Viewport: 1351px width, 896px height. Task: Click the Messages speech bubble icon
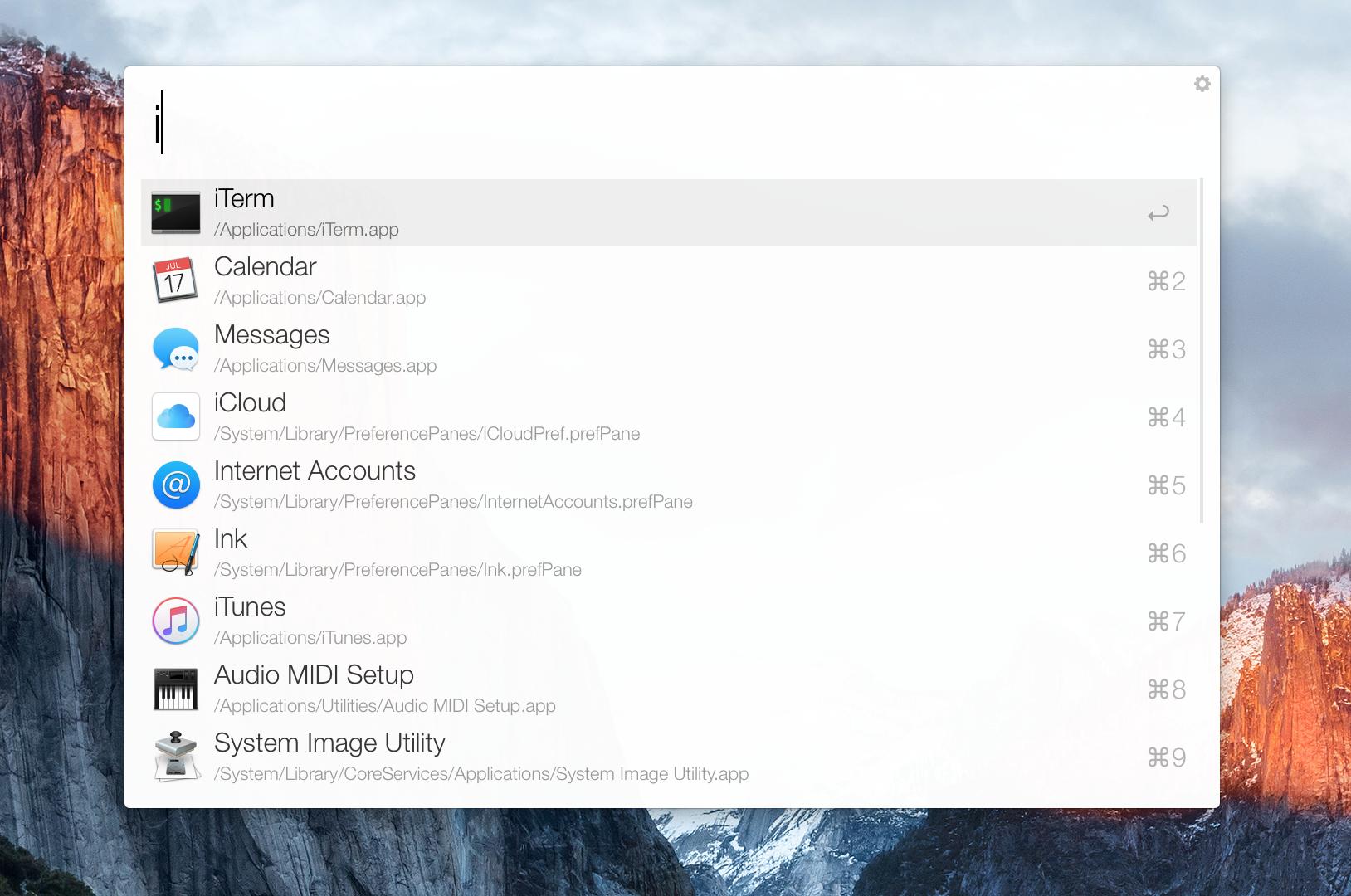(x=176, y=348)
